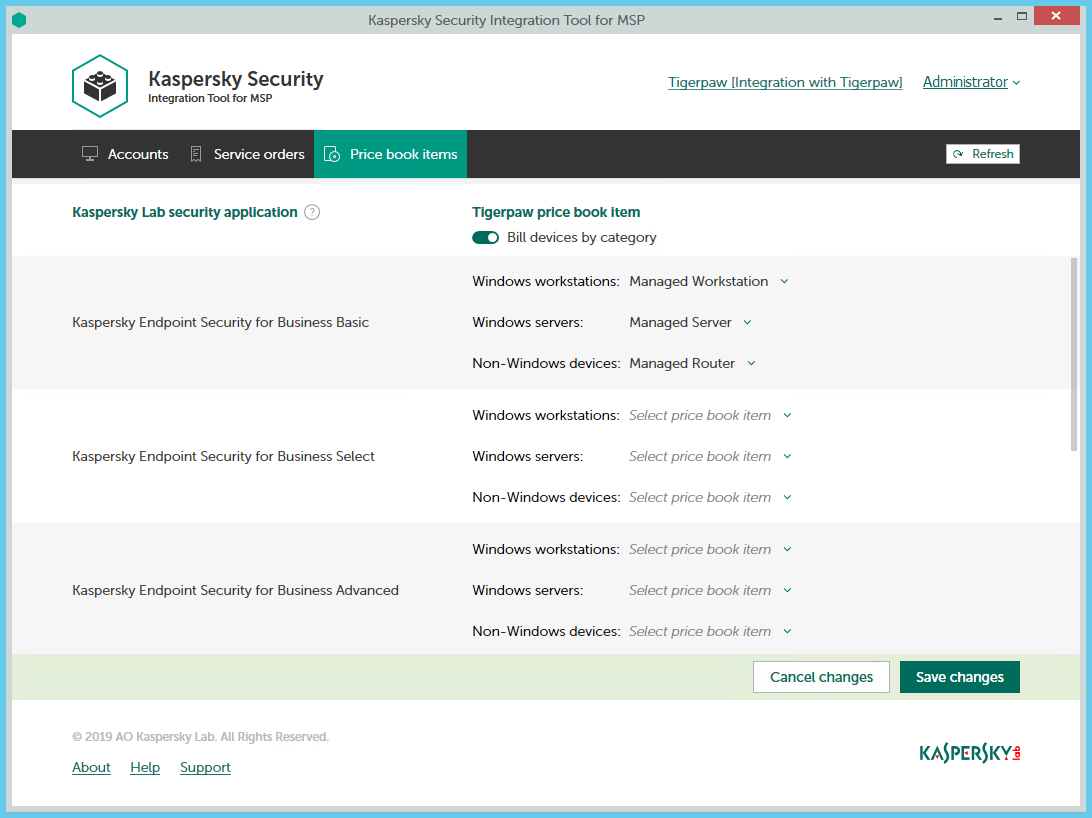The height and width of the screenshot is (818, 1092).
Task: Toggle the Bill devices by category switch
Action: coord(486,238)
